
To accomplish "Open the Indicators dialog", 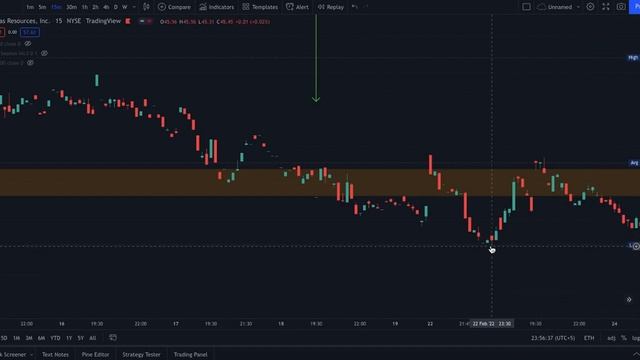I will click(217, 7).
